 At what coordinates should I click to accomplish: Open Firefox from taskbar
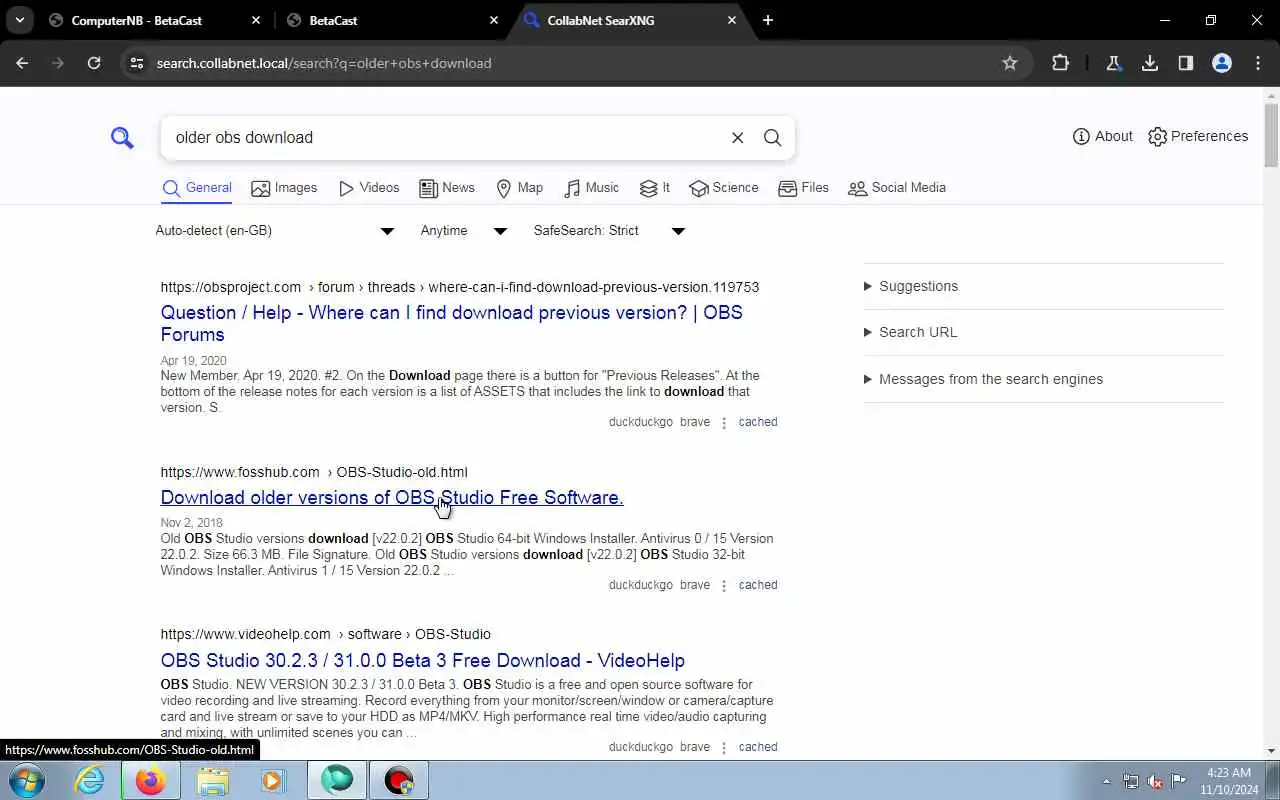tap(151, 780)
